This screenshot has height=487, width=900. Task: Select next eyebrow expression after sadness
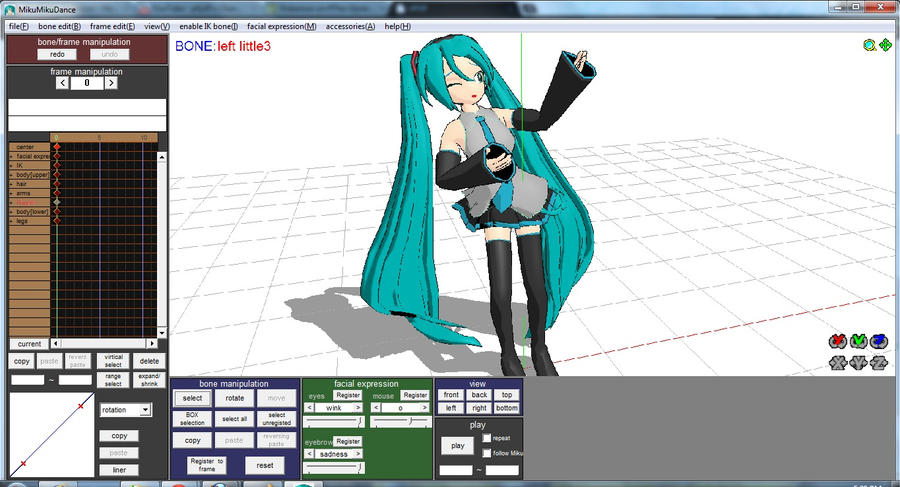[358, 454]
